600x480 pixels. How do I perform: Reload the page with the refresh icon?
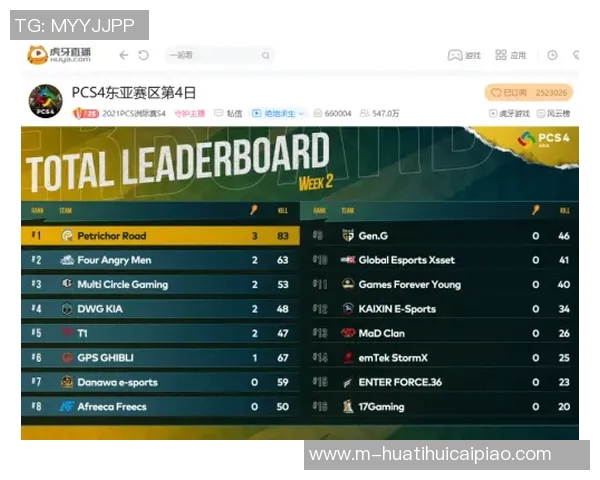(143, 55)
